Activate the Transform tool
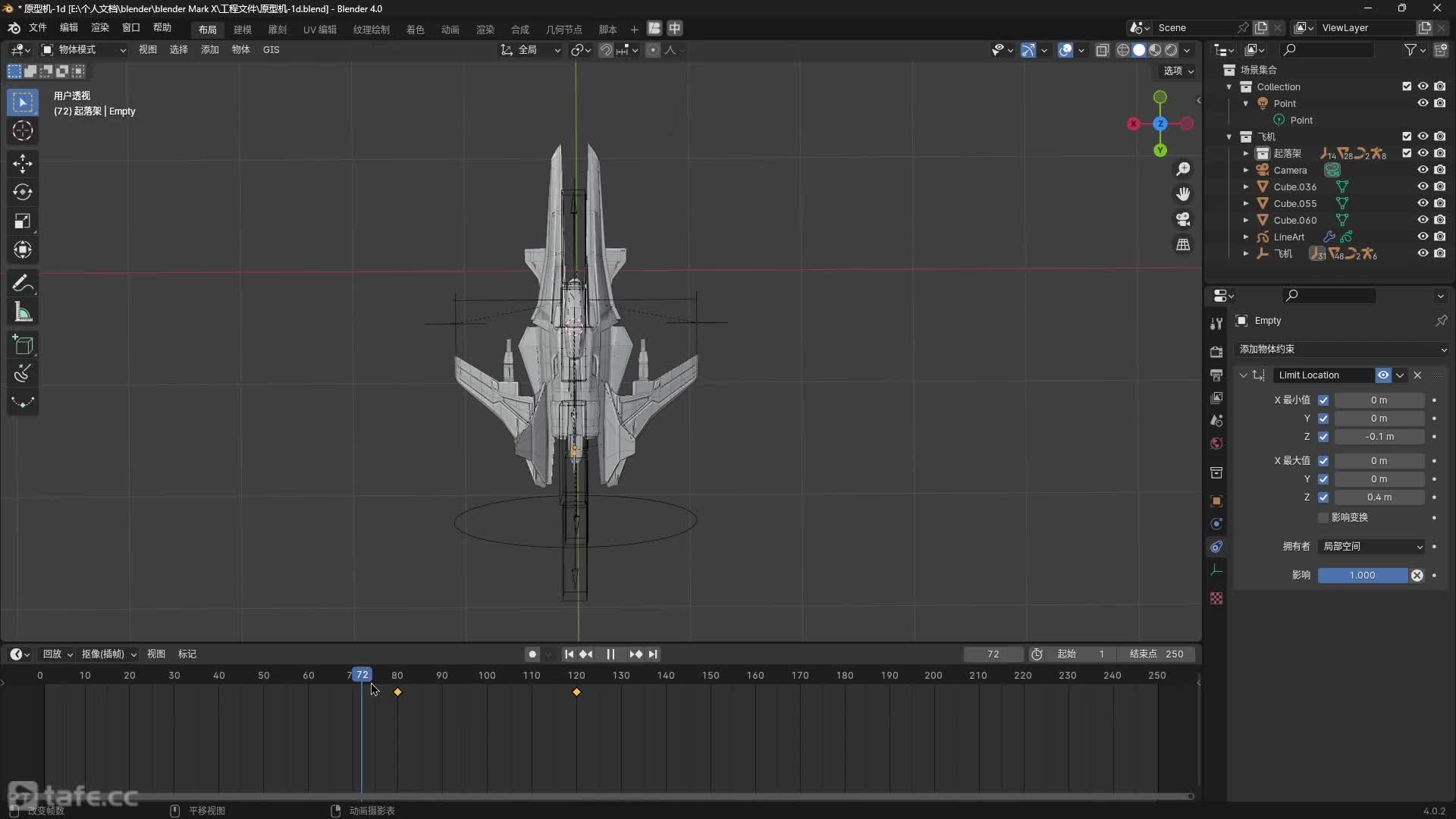Image resolution: width=1456 pixels, height=819 pixels. click(x=23, y=249)
